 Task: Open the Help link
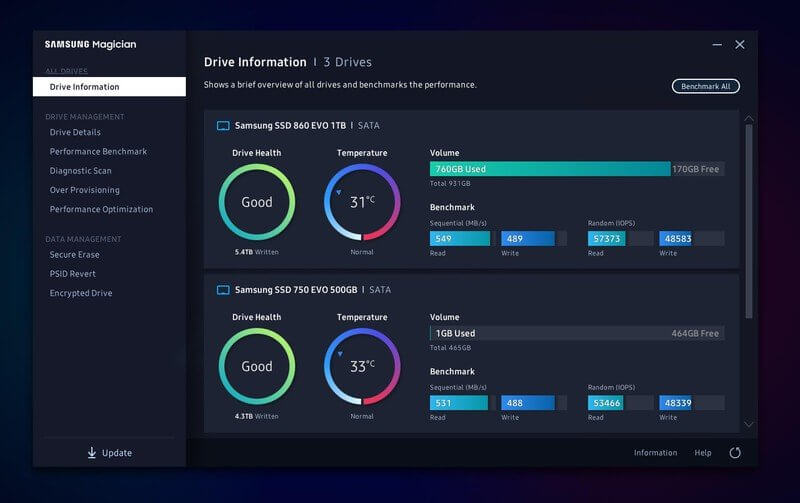point(703,452)
